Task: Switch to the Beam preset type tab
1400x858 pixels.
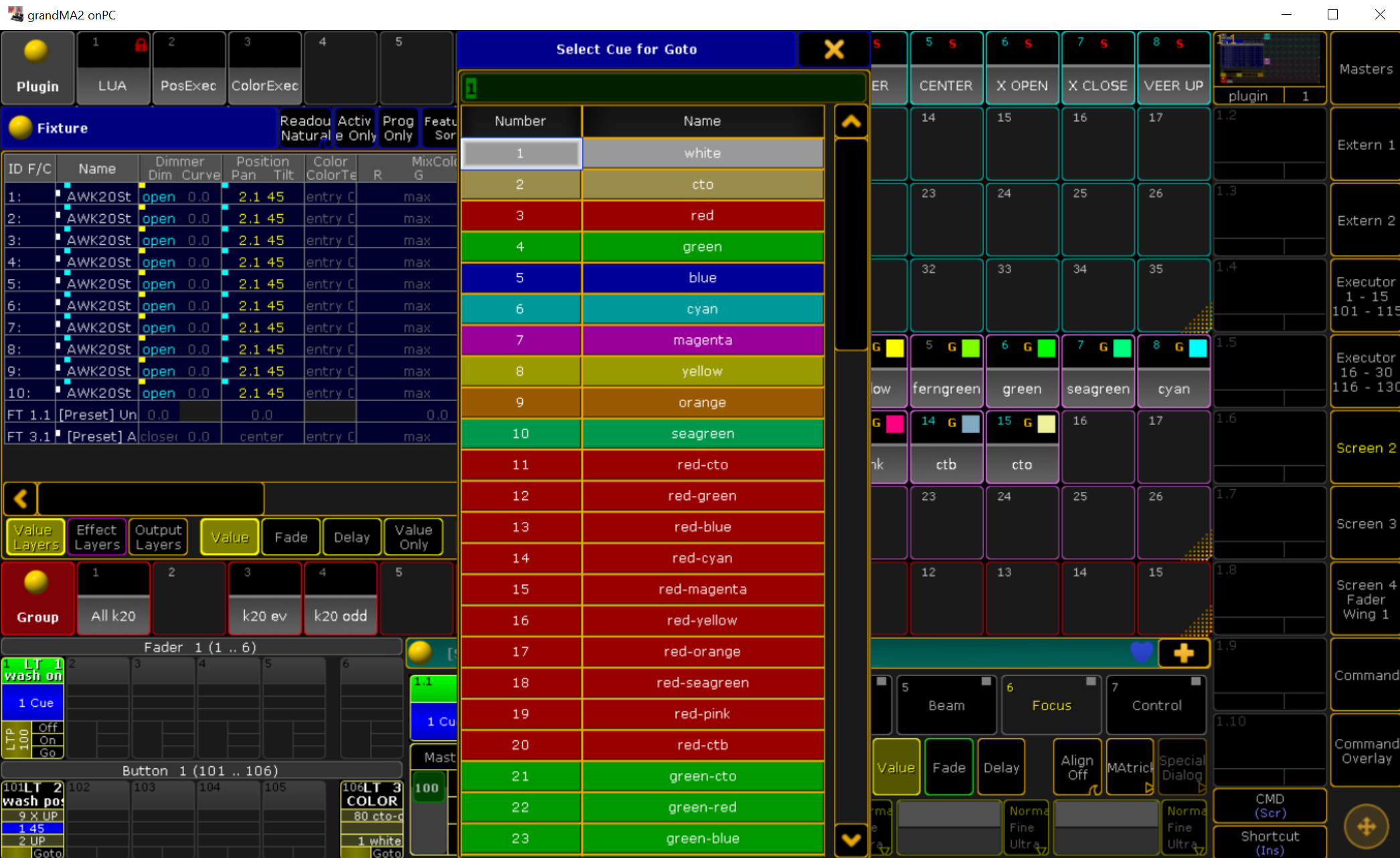Action: coord(946,705)
